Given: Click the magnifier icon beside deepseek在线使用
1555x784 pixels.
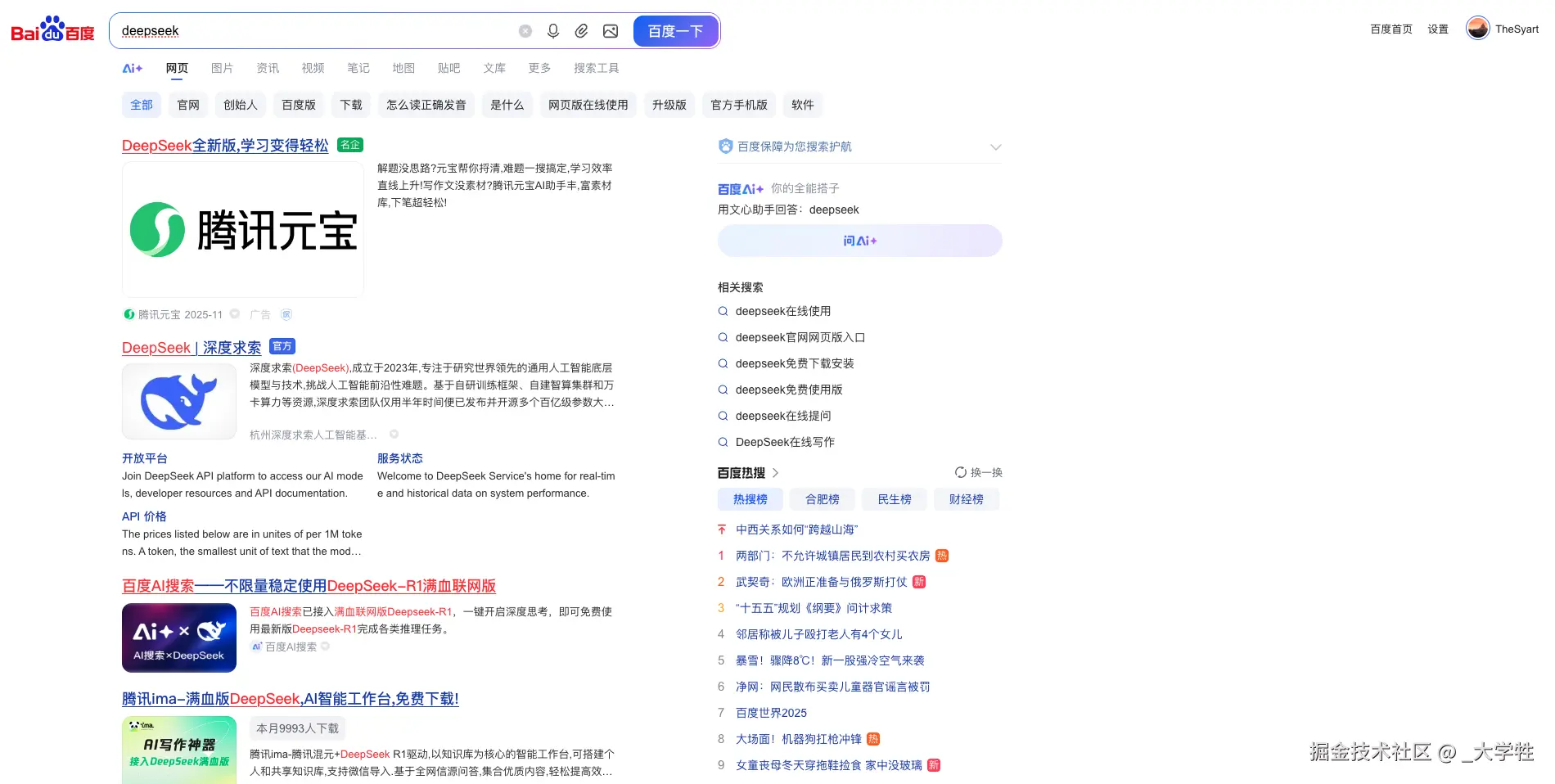Looking at the screenshot, I should 723,311.
